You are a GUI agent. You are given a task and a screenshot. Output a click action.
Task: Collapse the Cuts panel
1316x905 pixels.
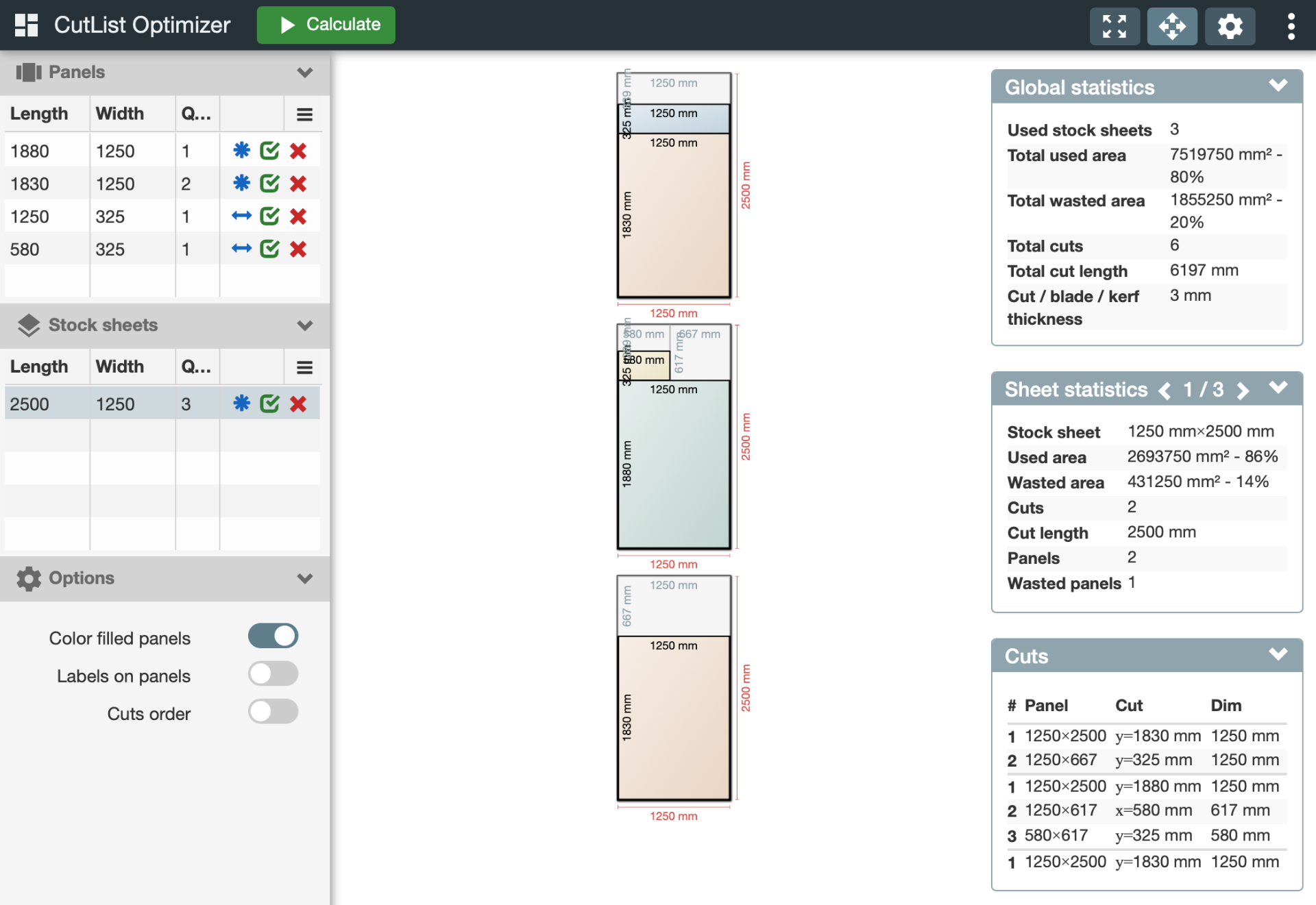(1278, 654)
